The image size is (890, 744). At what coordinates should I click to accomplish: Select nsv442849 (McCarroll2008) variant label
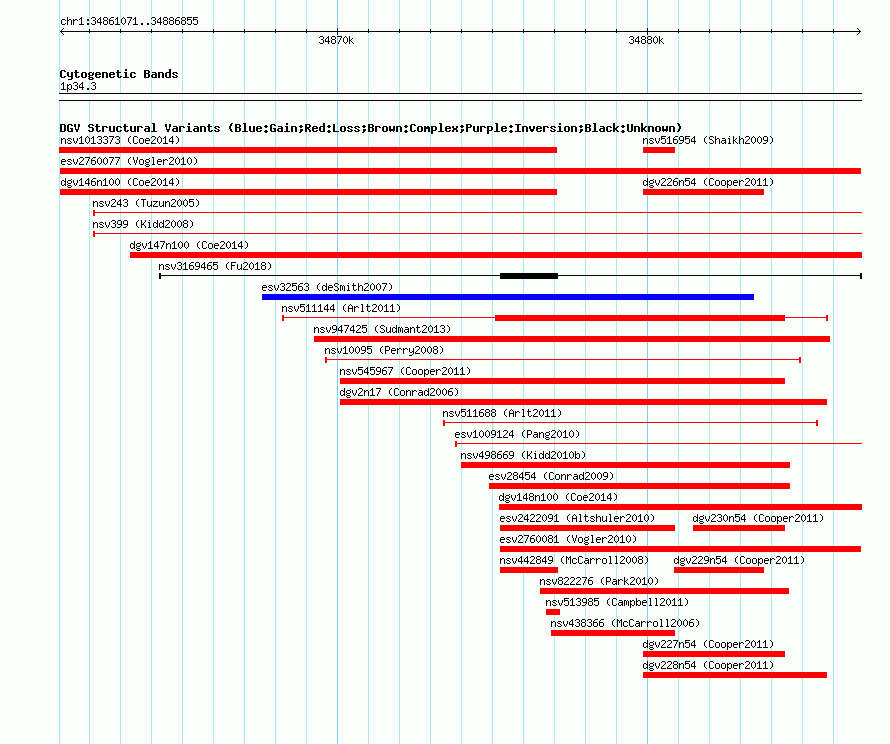574,560
